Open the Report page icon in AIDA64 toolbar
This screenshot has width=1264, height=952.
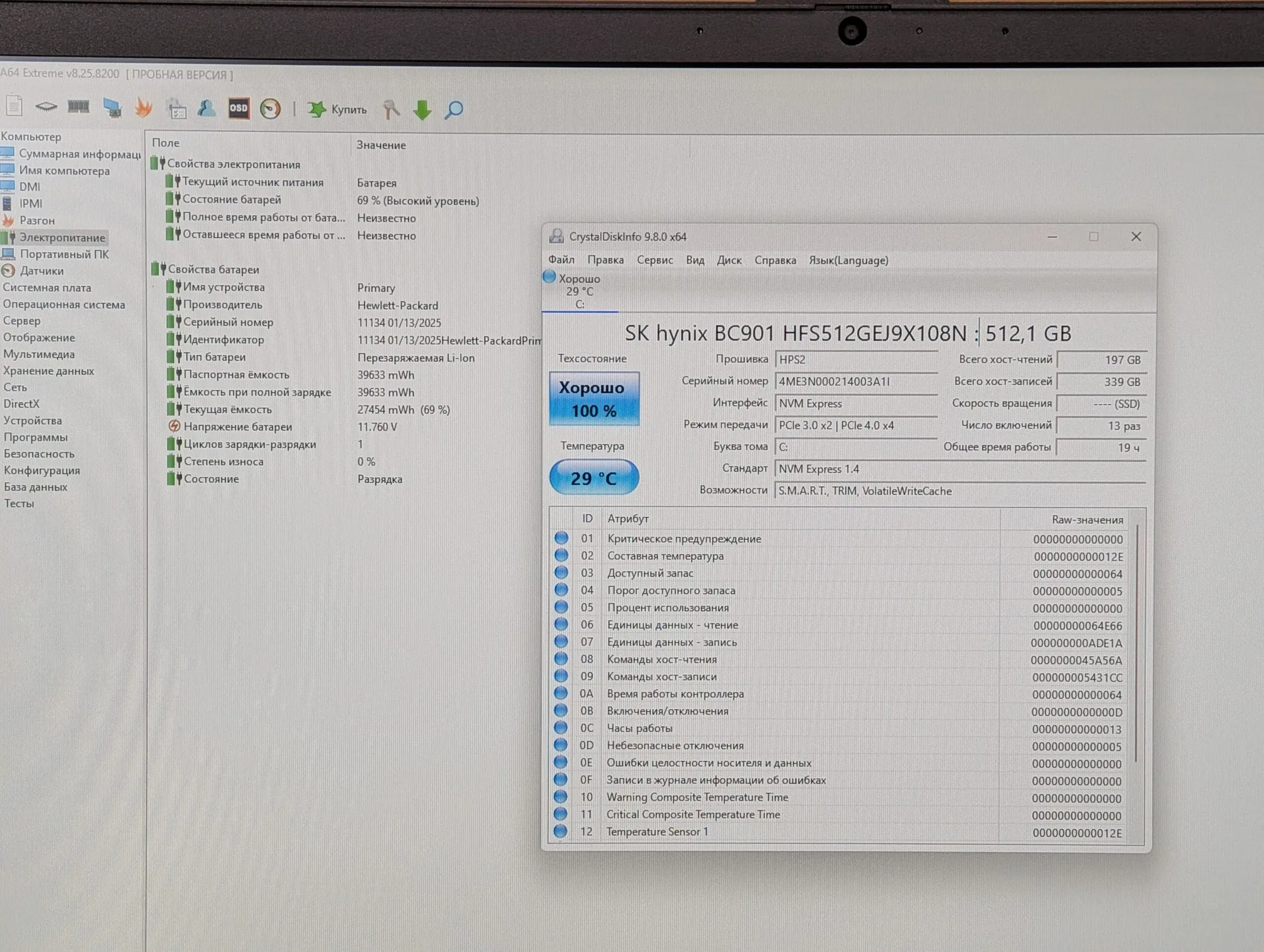(15, 106)
